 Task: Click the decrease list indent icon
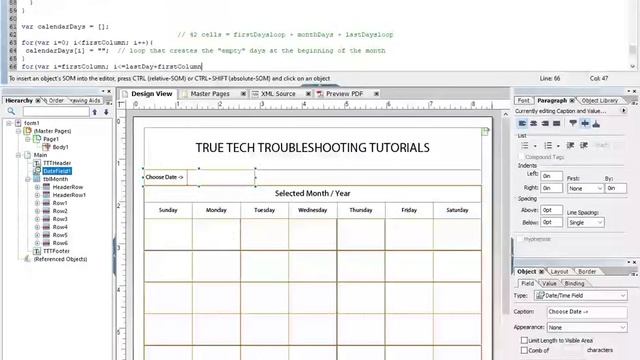(x=571, y=145)
